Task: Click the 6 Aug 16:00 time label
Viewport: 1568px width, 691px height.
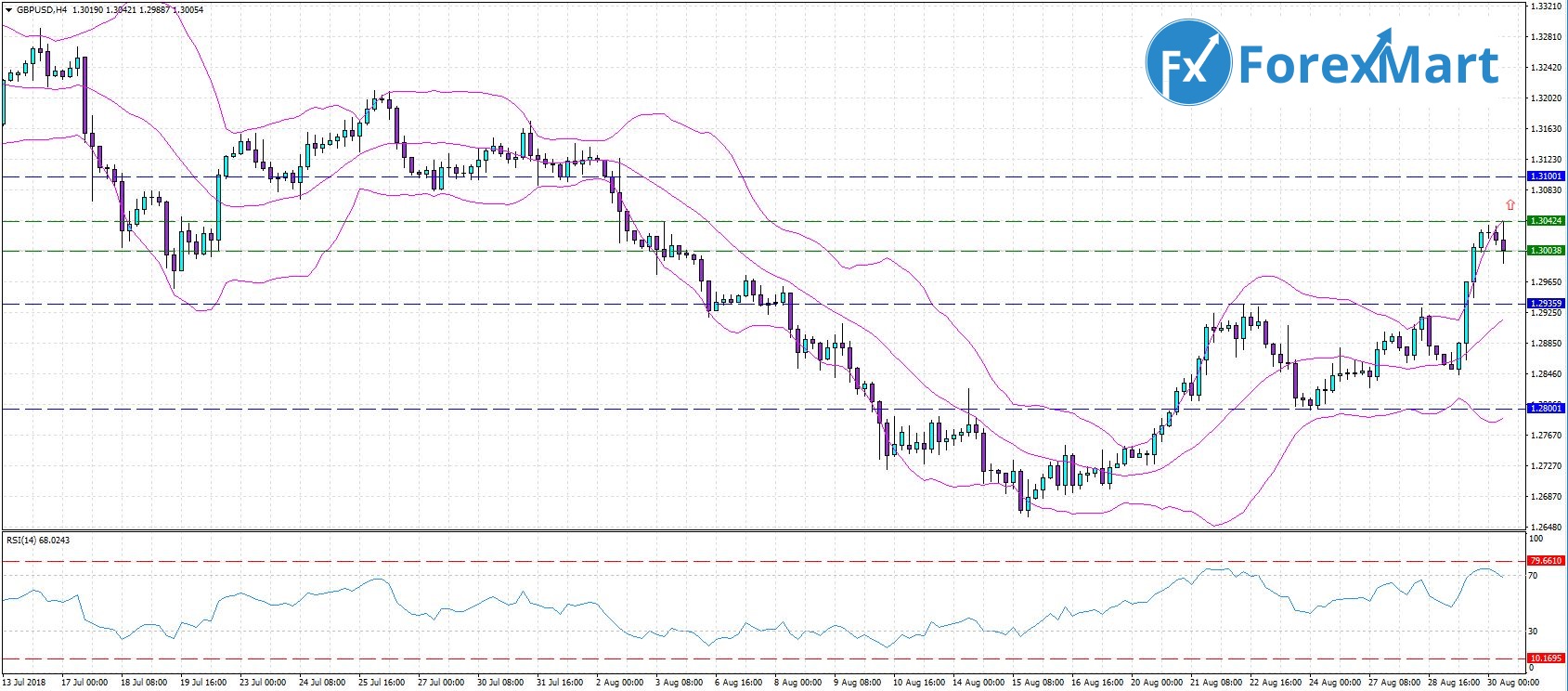Action: coord(738,683)
